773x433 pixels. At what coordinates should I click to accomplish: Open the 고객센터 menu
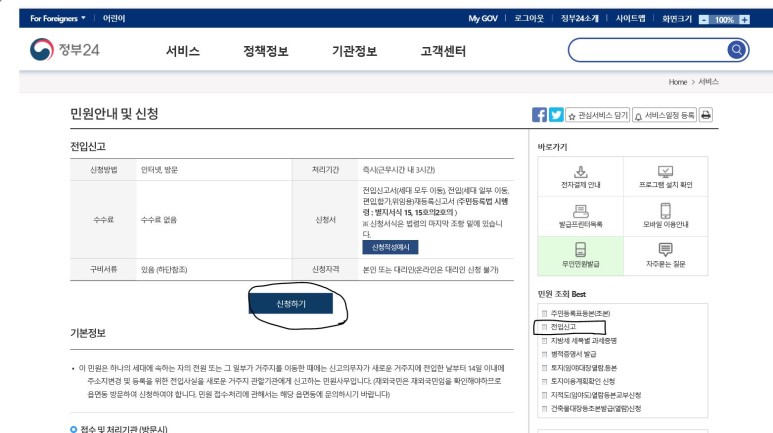443,51
